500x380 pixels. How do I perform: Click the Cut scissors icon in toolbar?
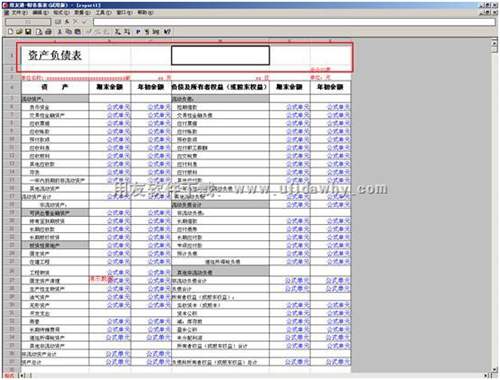[60, 32]
